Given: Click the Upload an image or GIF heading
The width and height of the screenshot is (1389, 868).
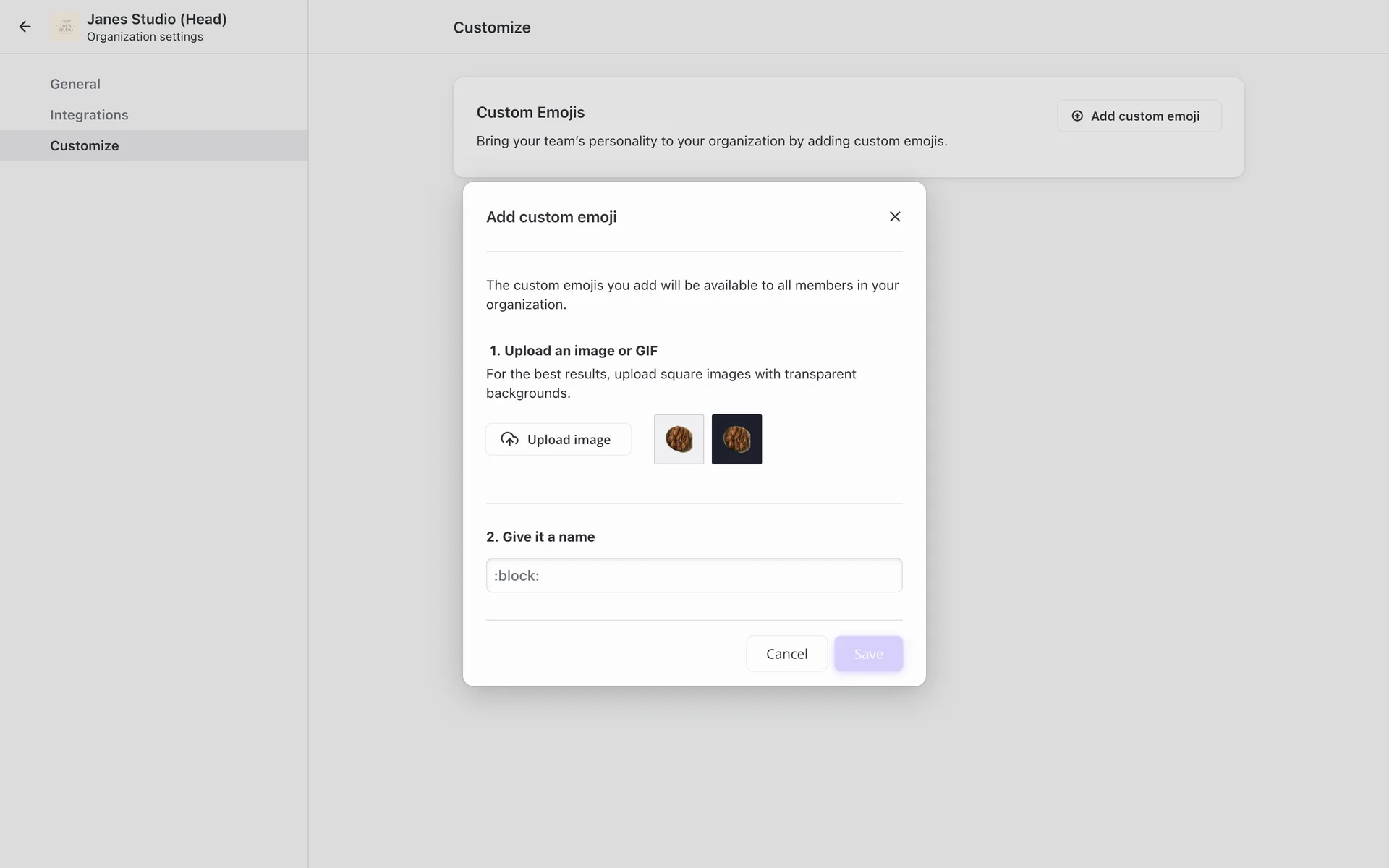Looking at the screenshot, I should point(573,351).
